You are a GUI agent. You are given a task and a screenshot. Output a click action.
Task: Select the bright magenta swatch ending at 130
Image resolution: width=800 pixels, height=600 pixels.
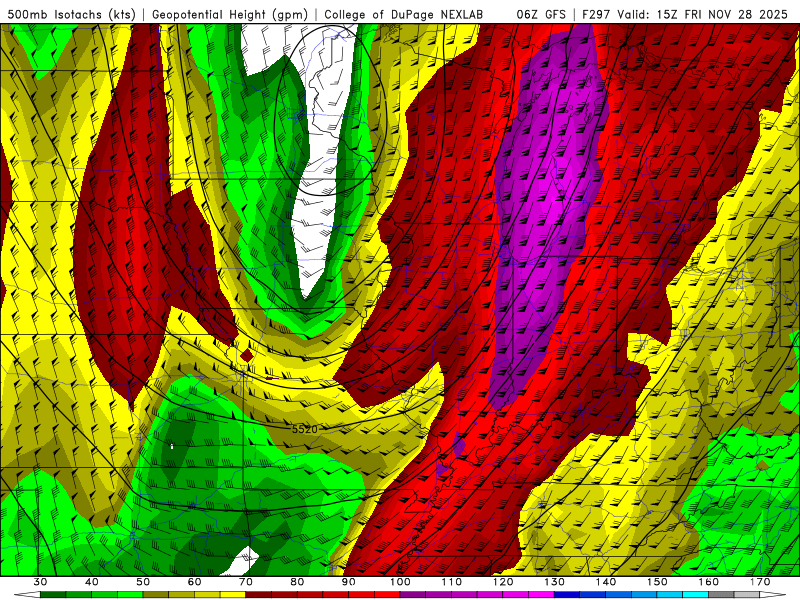(x=541, y=594)
